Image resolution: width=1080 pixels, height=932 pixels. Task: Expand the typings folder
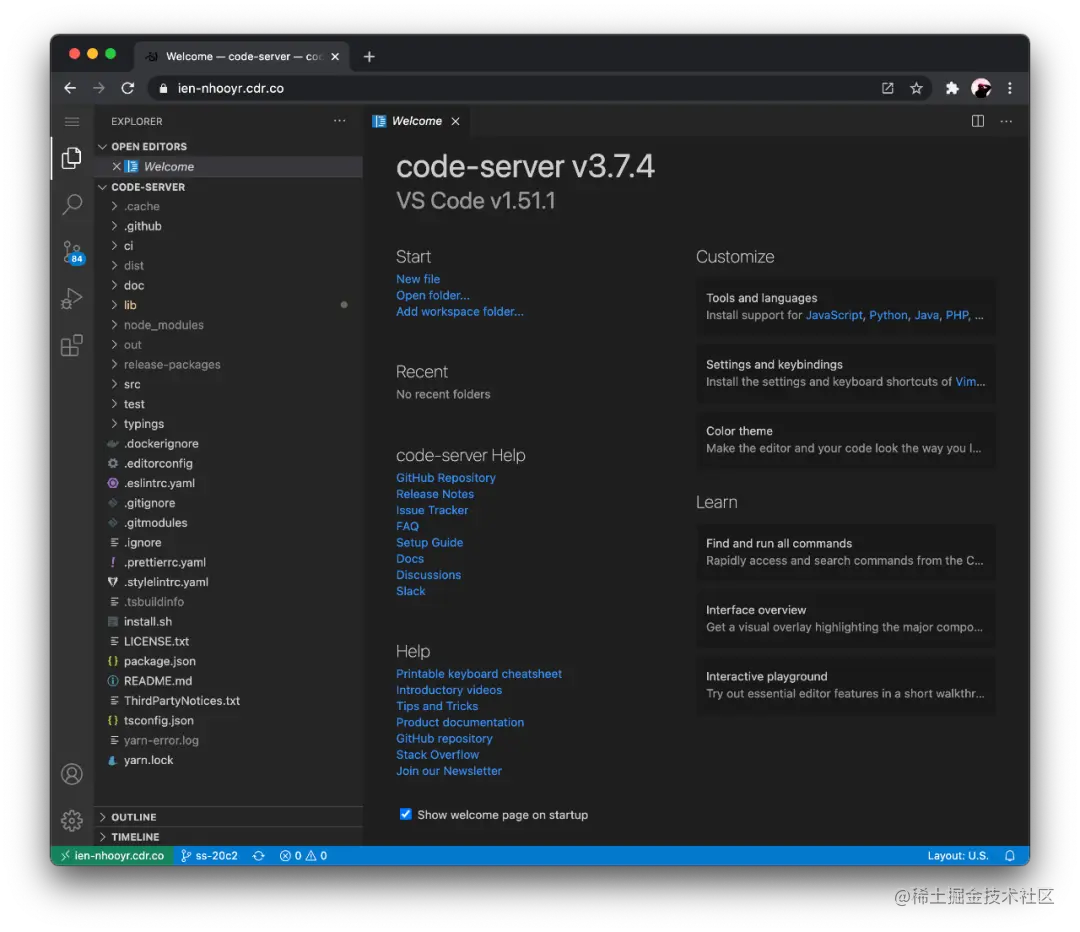(x=227, y=424)
